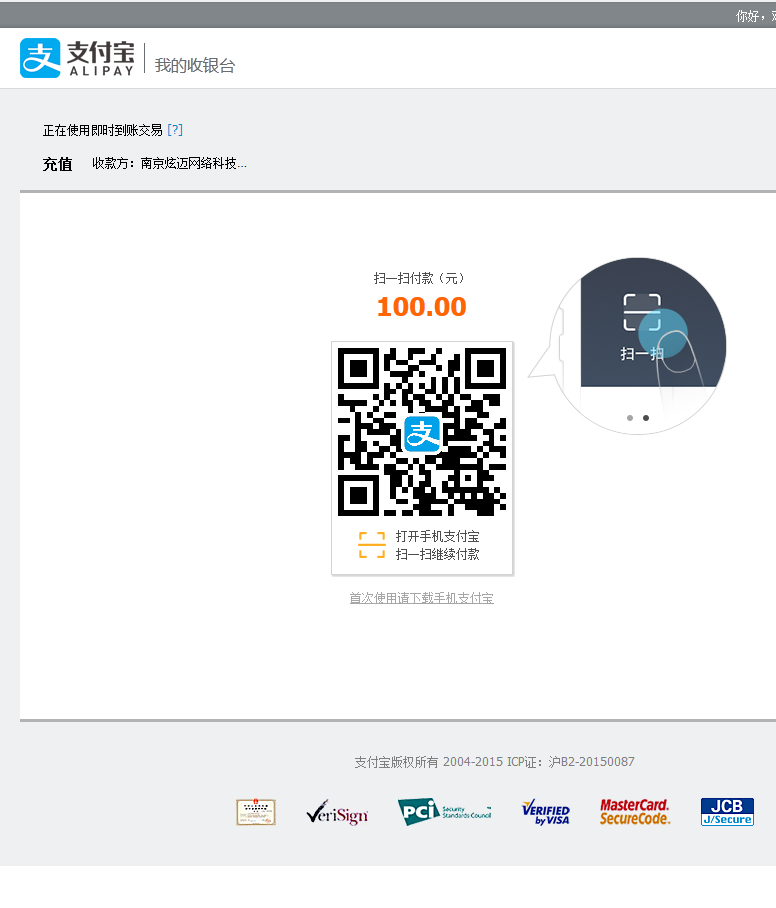Click the 我的收银台 header title
Viewport: 776px width, 908px height.
195,65
